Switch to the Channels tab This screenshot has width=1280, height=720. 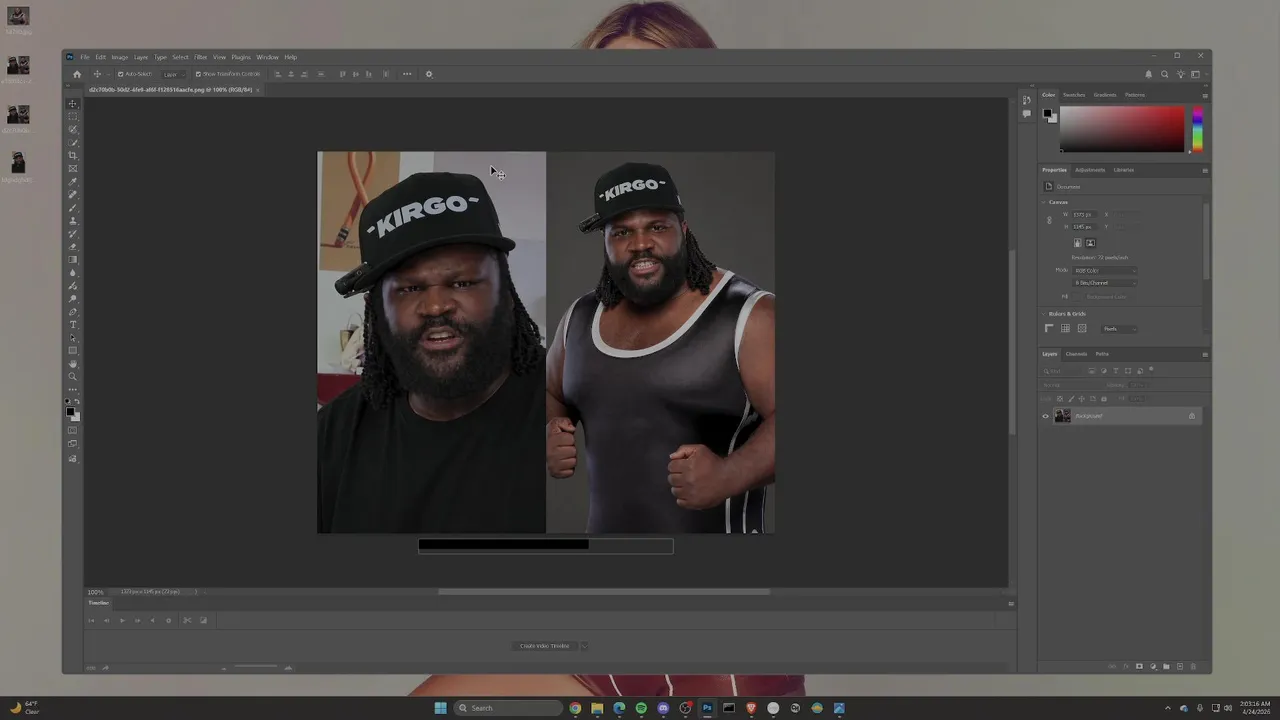[x=1076, y=354]
